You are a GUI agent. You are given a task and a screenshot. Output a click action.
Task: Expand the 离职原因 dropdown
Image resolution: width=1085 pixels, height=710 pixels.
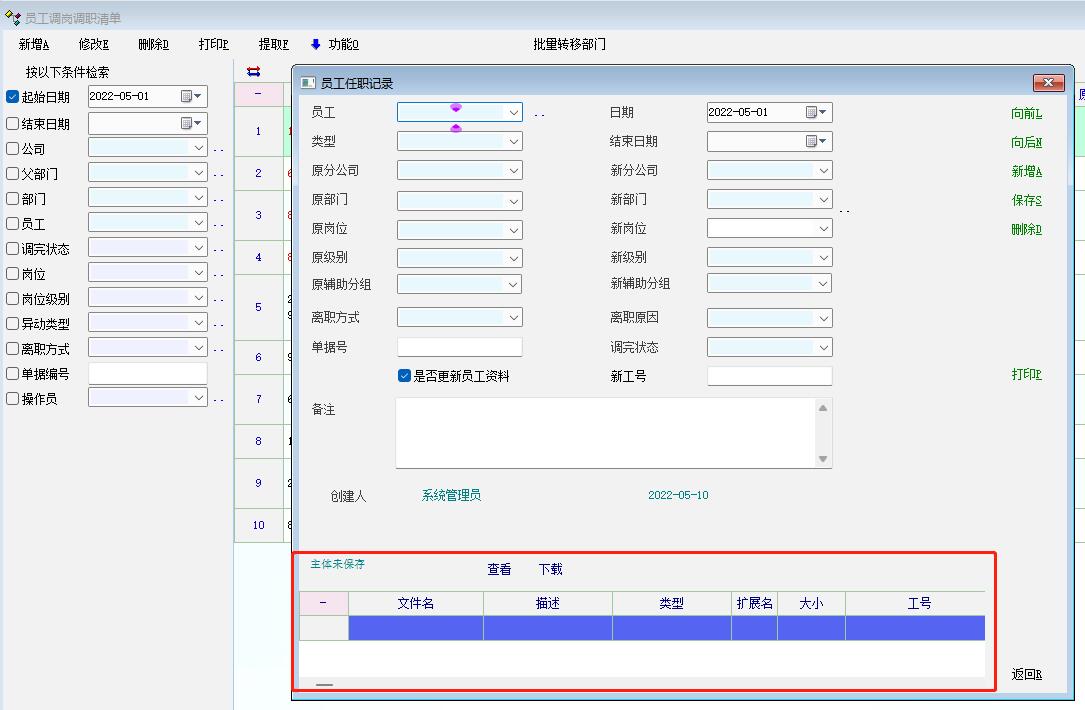click(x=823, y=318)
